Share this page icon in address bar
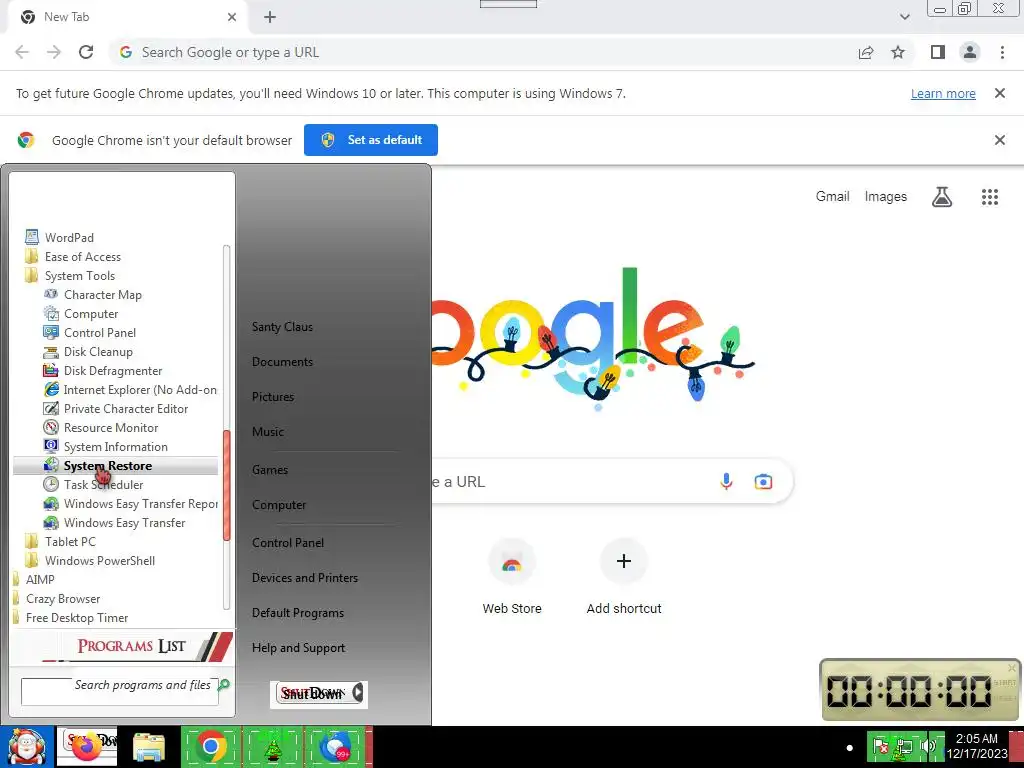 point(866,52)
